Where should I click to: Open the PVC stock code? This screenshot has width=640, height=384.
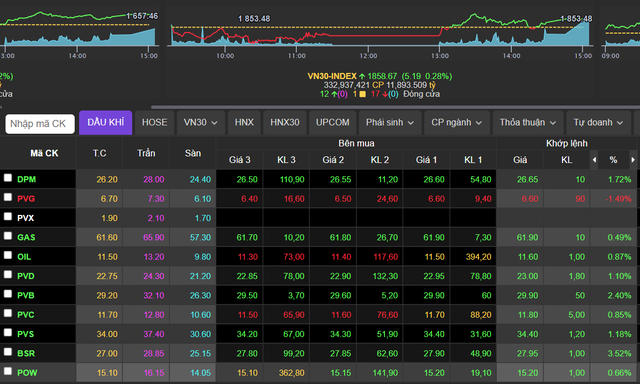coord(26,315)
